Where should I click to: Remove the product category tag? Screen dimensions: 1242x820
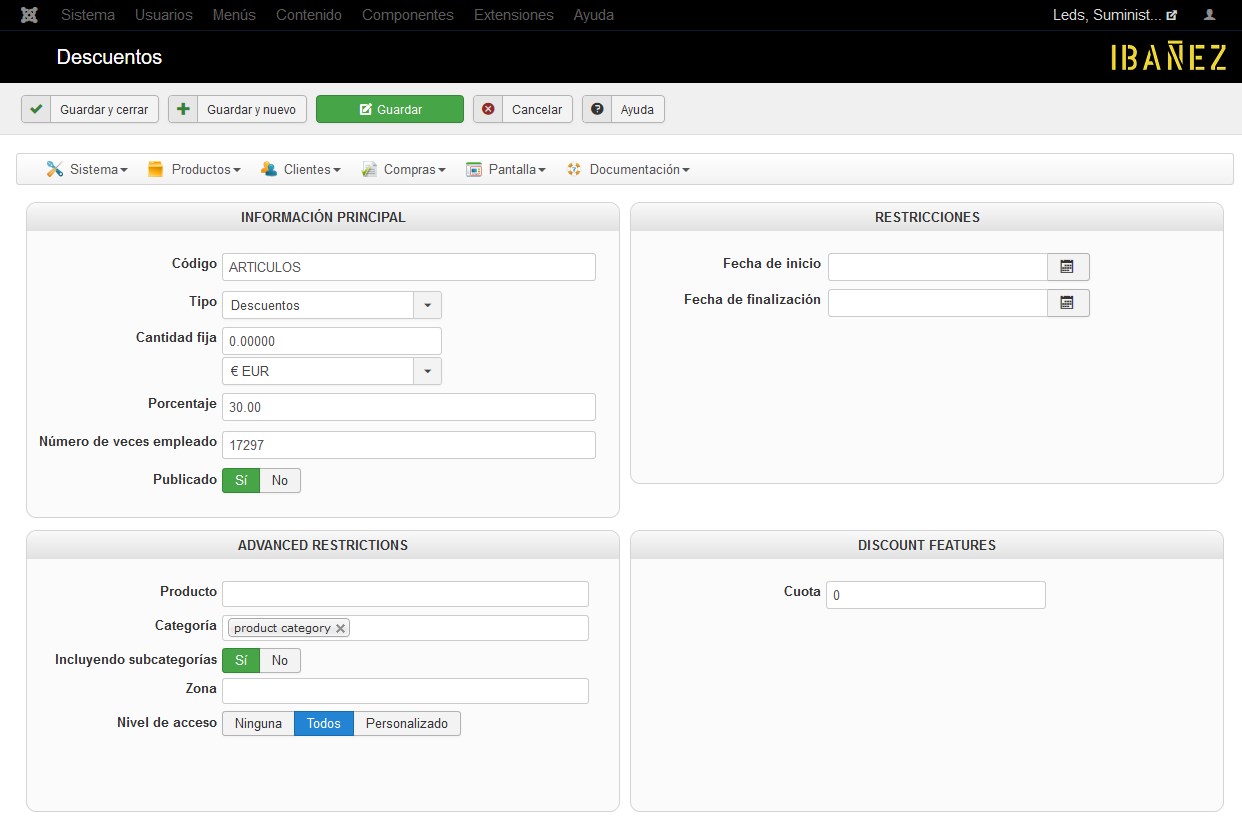(340, 628)
